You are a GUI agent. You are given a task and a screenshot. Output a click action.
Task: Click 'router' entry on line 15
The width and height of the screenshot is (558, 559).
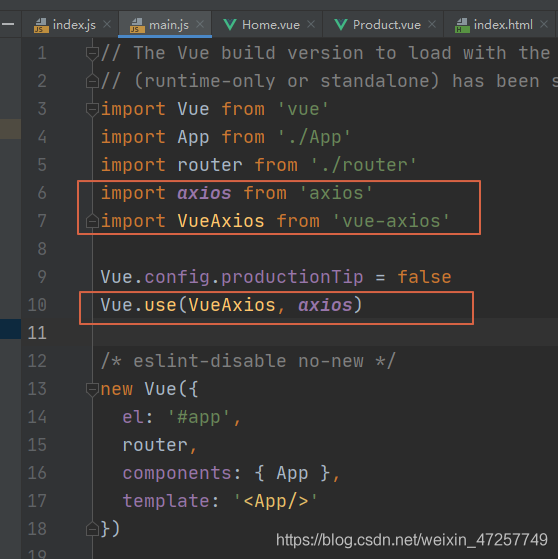click(155, 445)
